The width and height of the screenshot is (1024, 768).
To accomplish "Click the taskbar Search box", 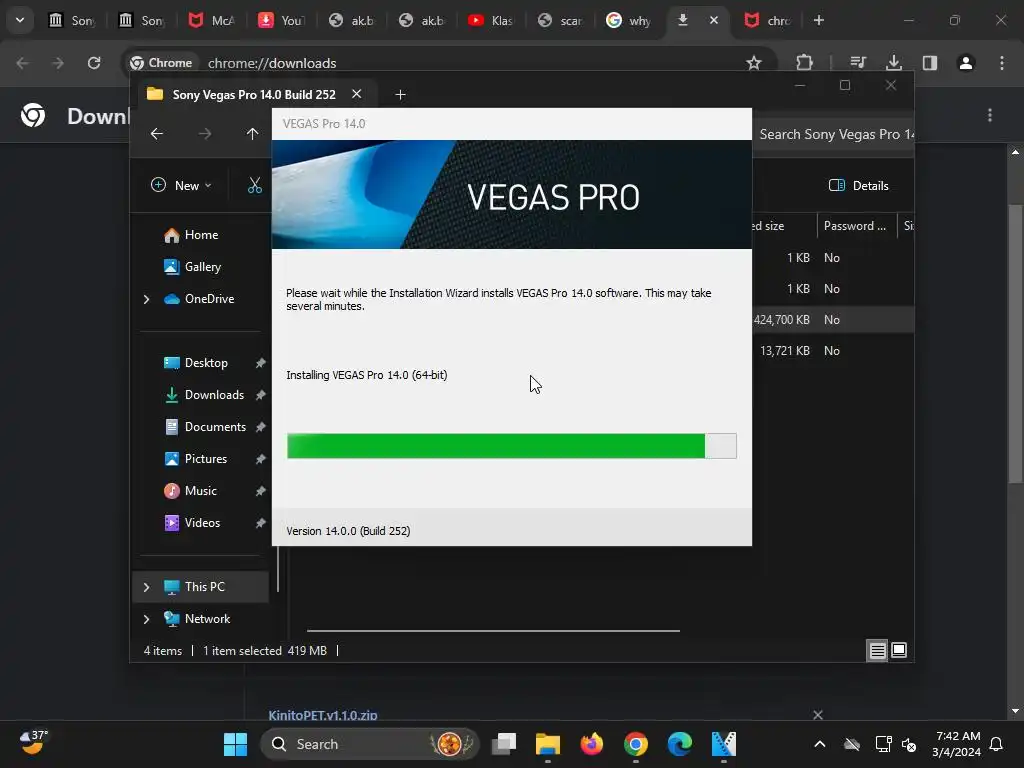I will [x=370, y=744].
